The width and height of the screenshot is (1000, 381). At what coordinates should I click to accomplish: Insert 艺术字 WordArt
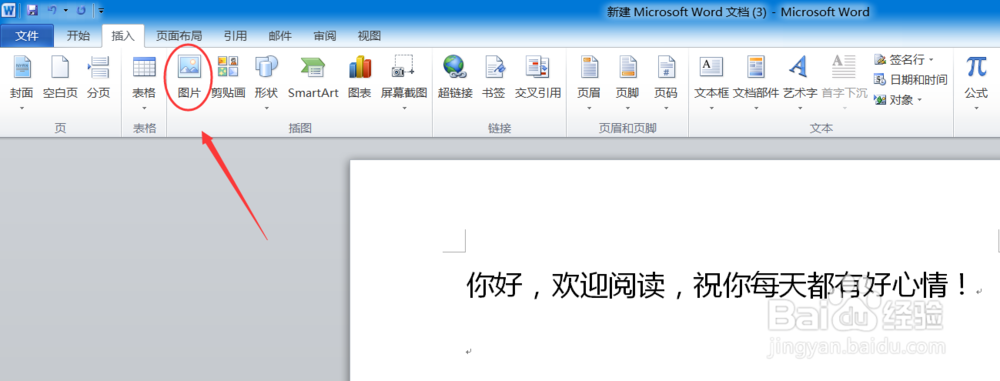coord(800,82)
